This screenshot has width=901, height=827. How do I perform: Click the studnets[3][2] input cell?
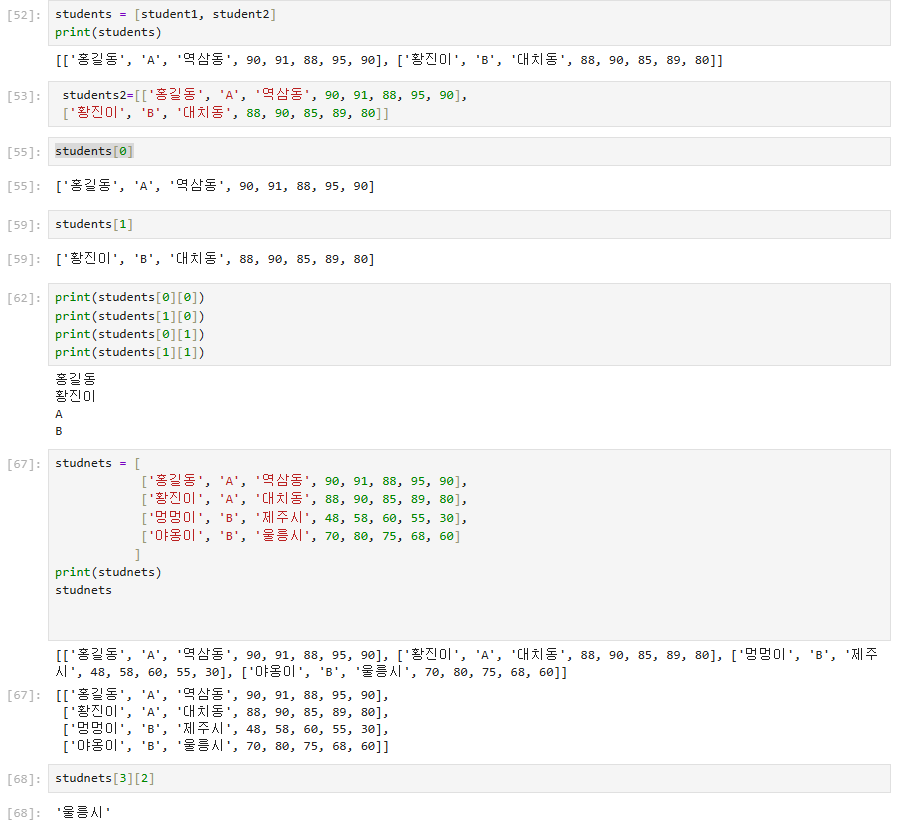[469, 778]
